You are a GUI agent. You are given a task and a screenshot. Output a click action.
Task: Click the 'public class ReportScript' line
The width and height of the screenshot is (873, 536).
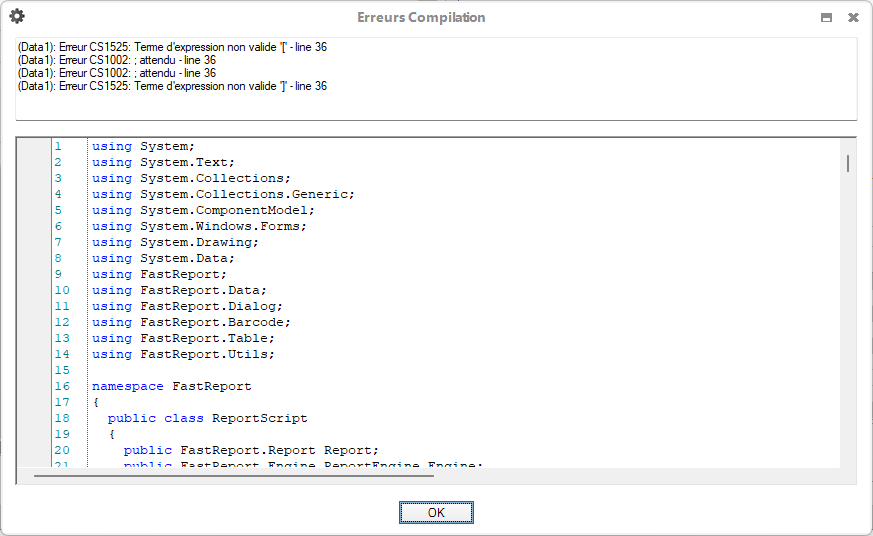tap(207, 418)
